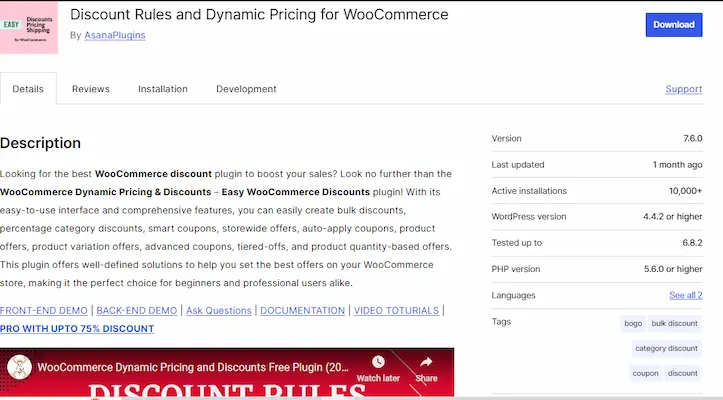The image size is (723, 400).
Task: Click the Watch later clock icon
Action: tap(377, 363)
